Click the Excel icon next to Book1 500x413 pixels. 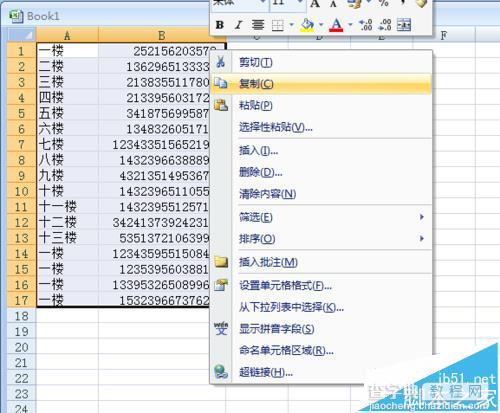point(16,16)
